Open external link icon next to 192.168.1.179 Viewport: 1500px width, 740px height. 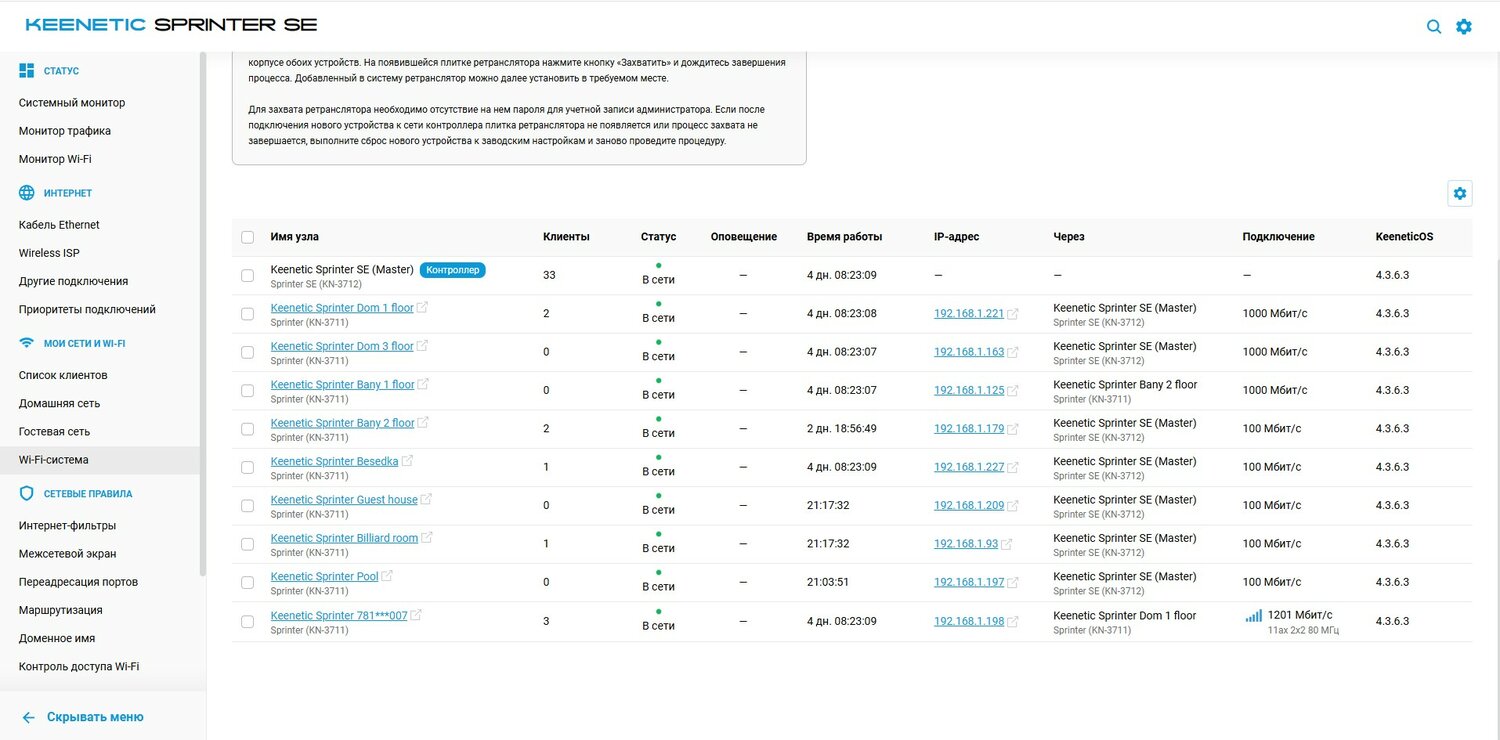click(1013, 429)
